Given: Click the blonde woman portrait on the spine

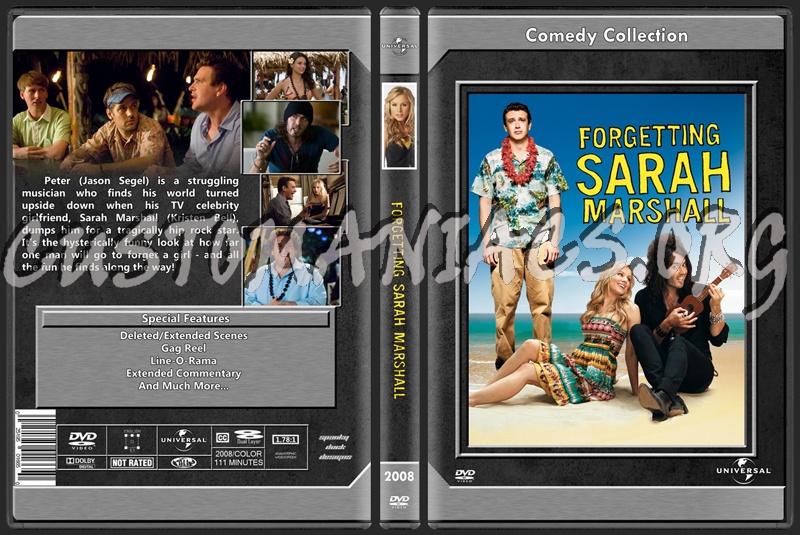Looking at the screenshot, I should pyautogui.click(x=399, y=126).
